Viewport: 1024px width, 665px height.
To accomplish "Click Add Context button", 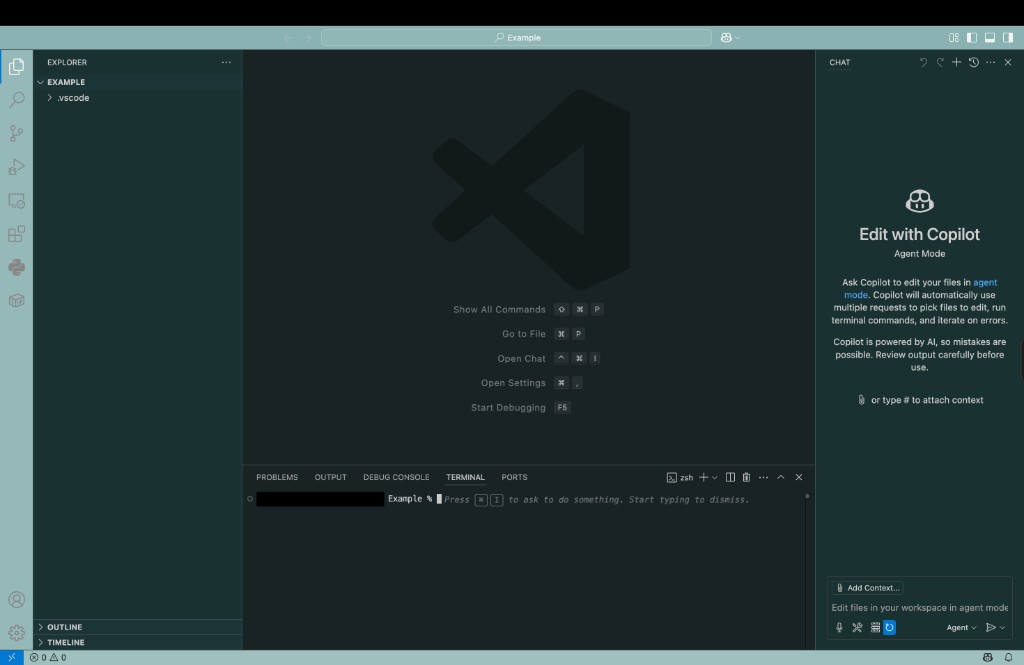I will point(867,588).
